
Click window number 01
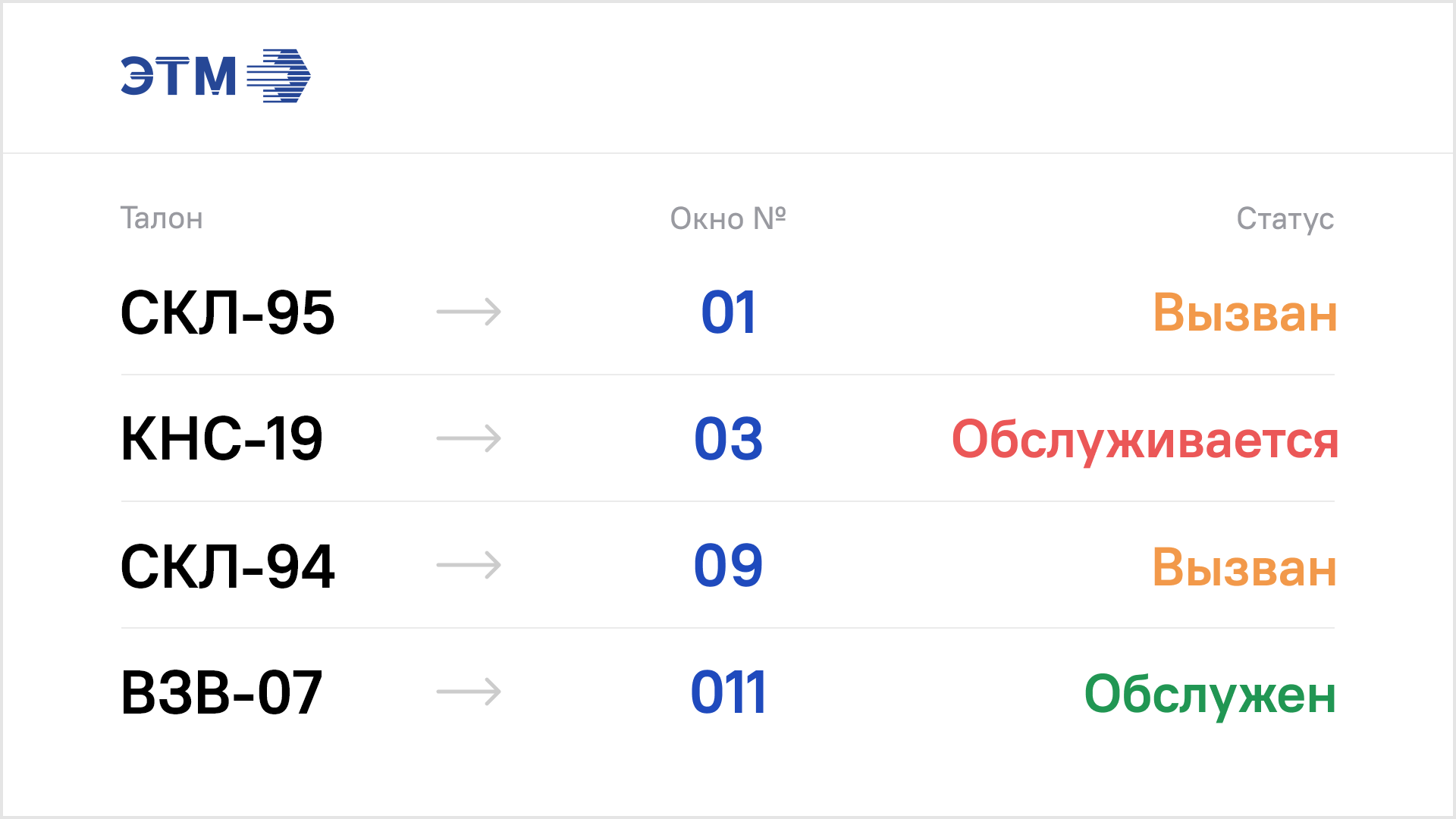[728, 312]
